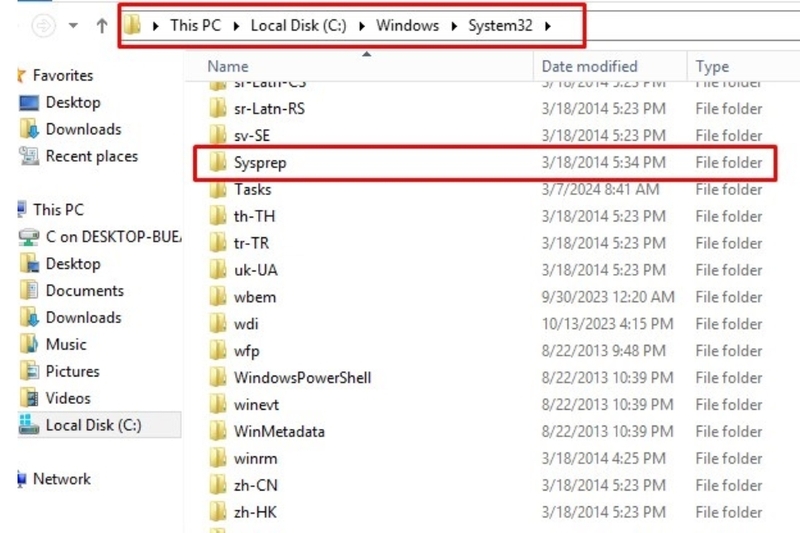
Task: Select the uk-UA folder
Action: tap(256, 270)
